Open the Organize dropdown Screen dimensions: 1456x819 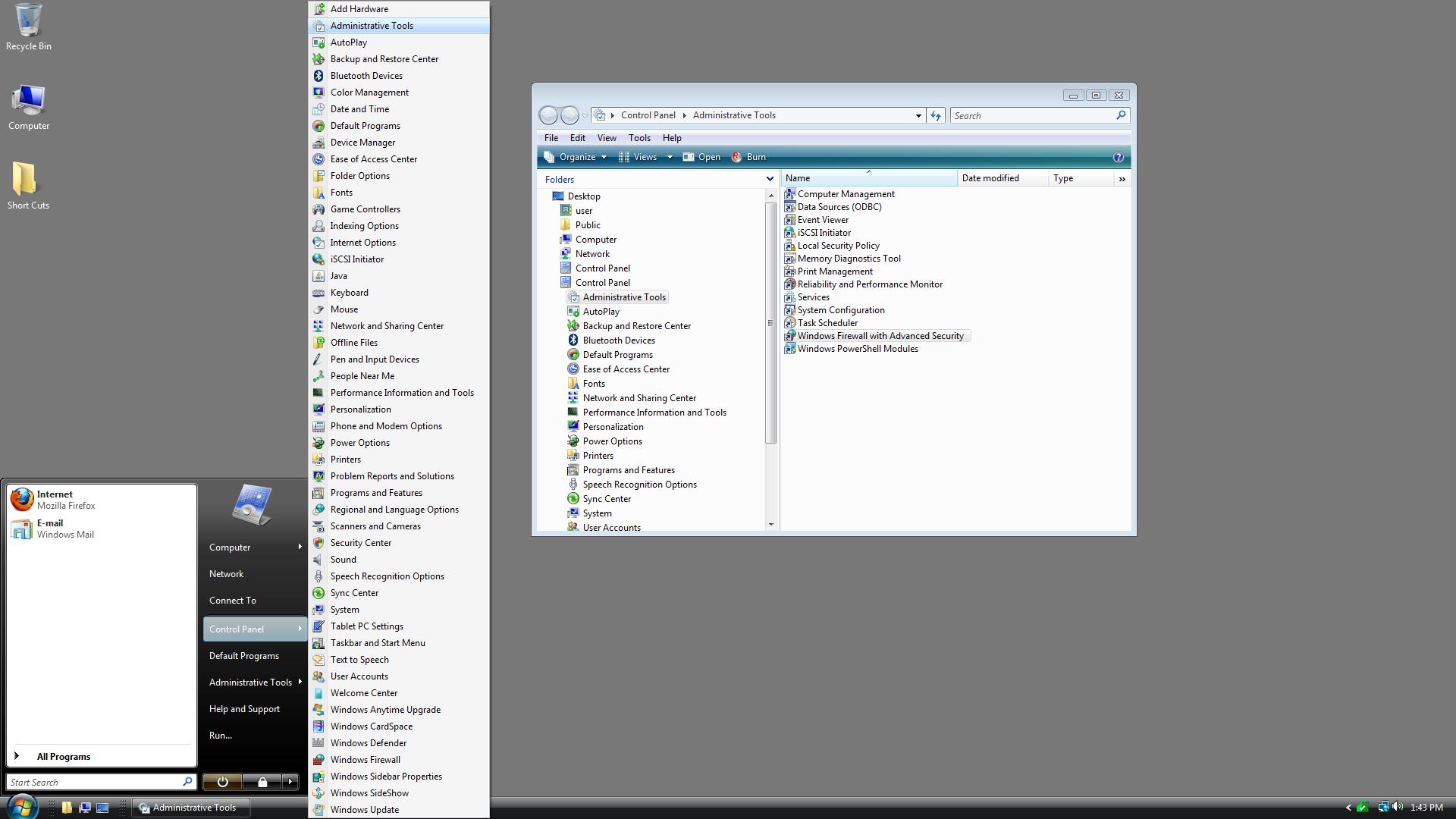[576, 157]
